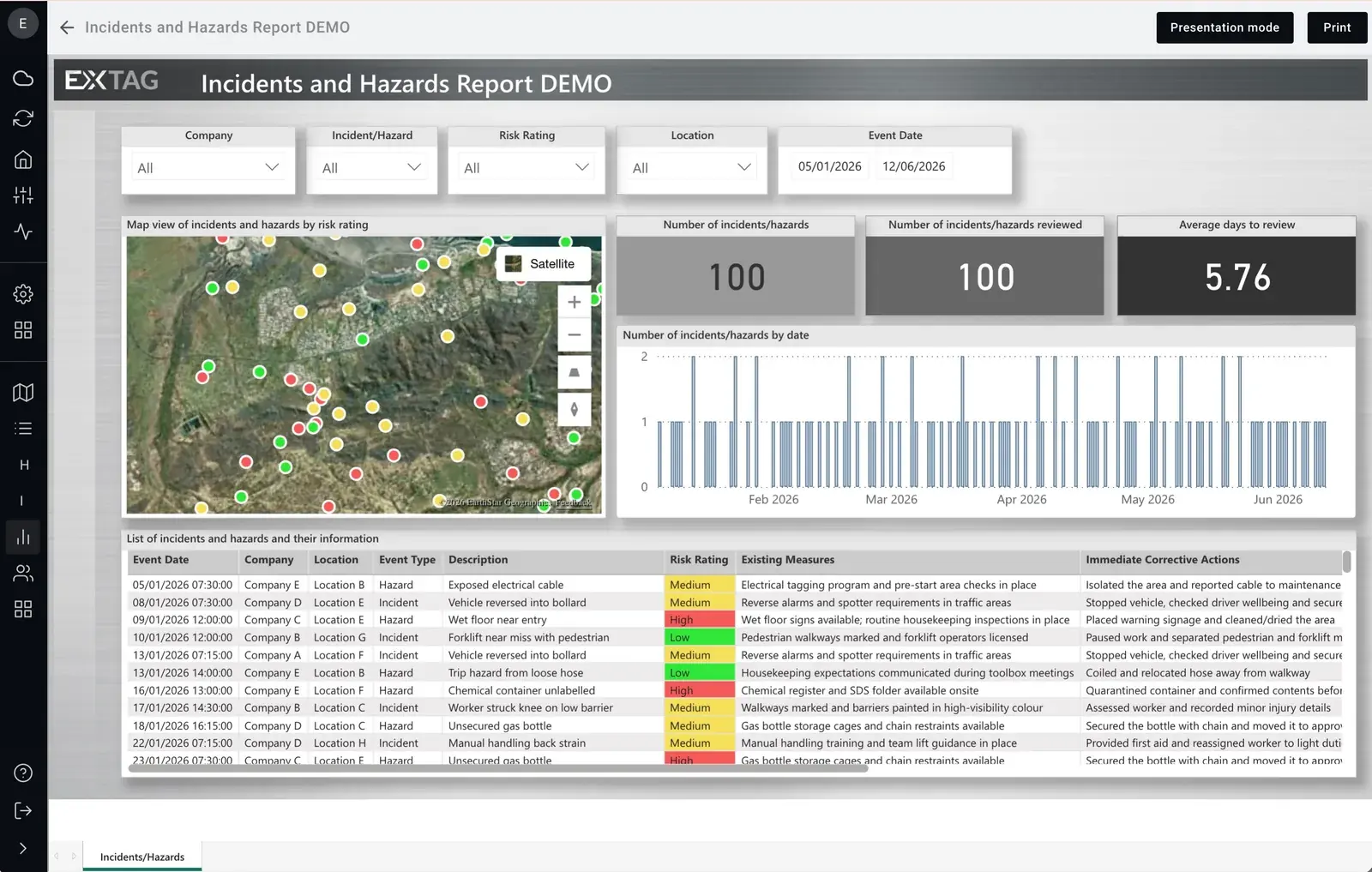The height and width of the screenshot is (872, 1372).
Task: Select the bar chart reports sidebar icon
Action: (23, 537)
